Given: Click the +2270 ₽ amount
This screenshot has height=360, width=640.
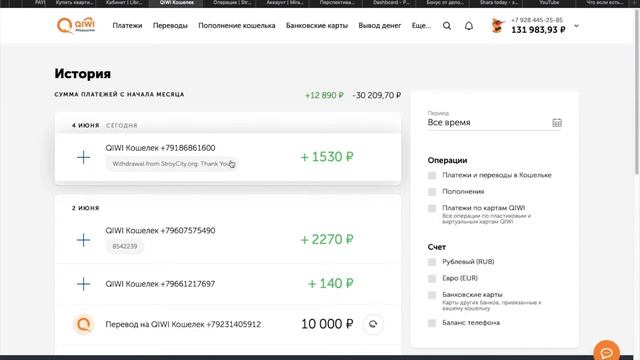Looking at the screenshot, I should click(327, 239).
